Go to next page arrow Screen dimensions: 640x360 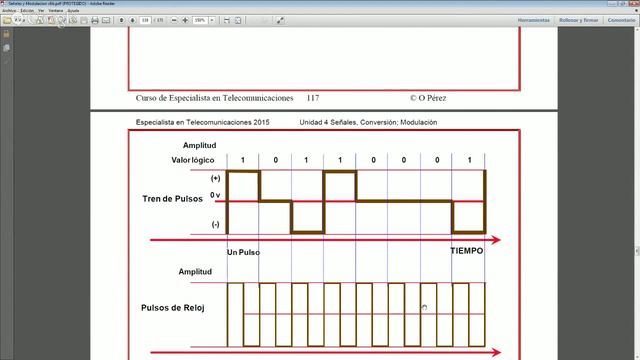pos(133,20)
